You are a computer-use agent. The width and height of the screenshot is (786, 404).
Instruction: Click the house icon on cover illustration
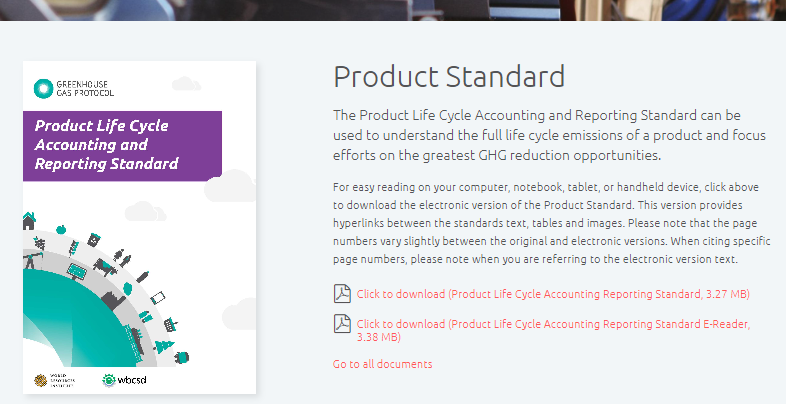pyautogui.click(x=28, y=222)
